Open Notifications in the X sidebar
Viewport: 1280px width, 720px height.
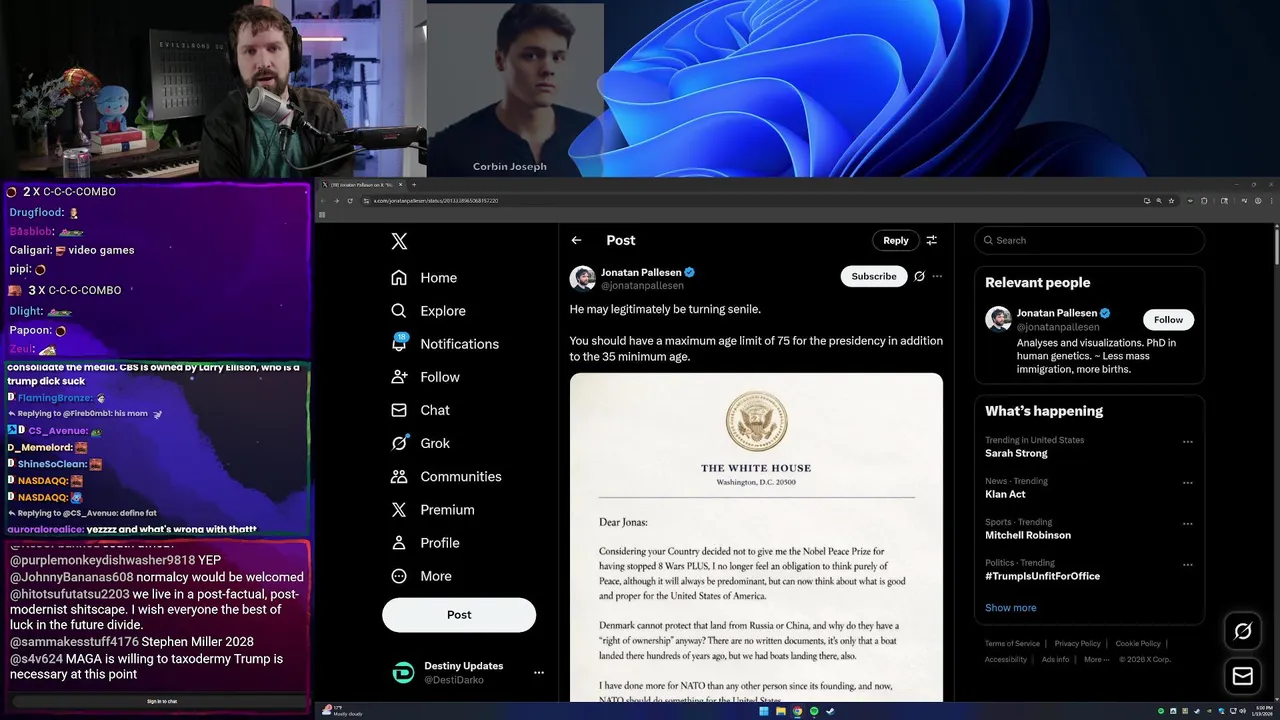445,344
